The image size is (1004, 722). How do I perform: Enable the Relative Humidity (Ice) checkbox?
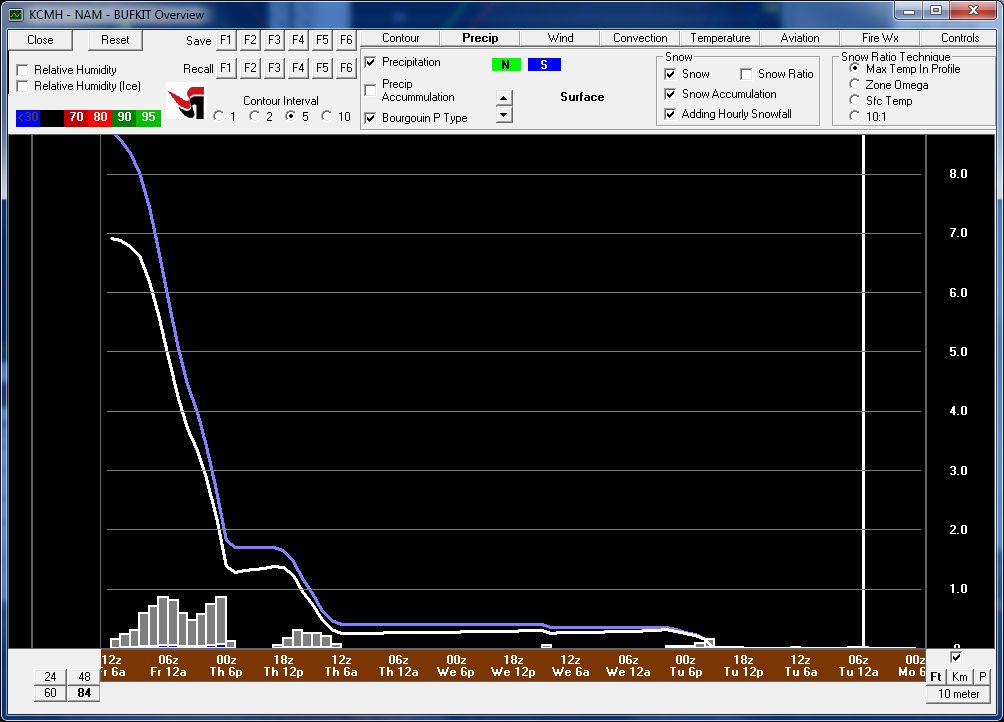click(x=22, y=86)
